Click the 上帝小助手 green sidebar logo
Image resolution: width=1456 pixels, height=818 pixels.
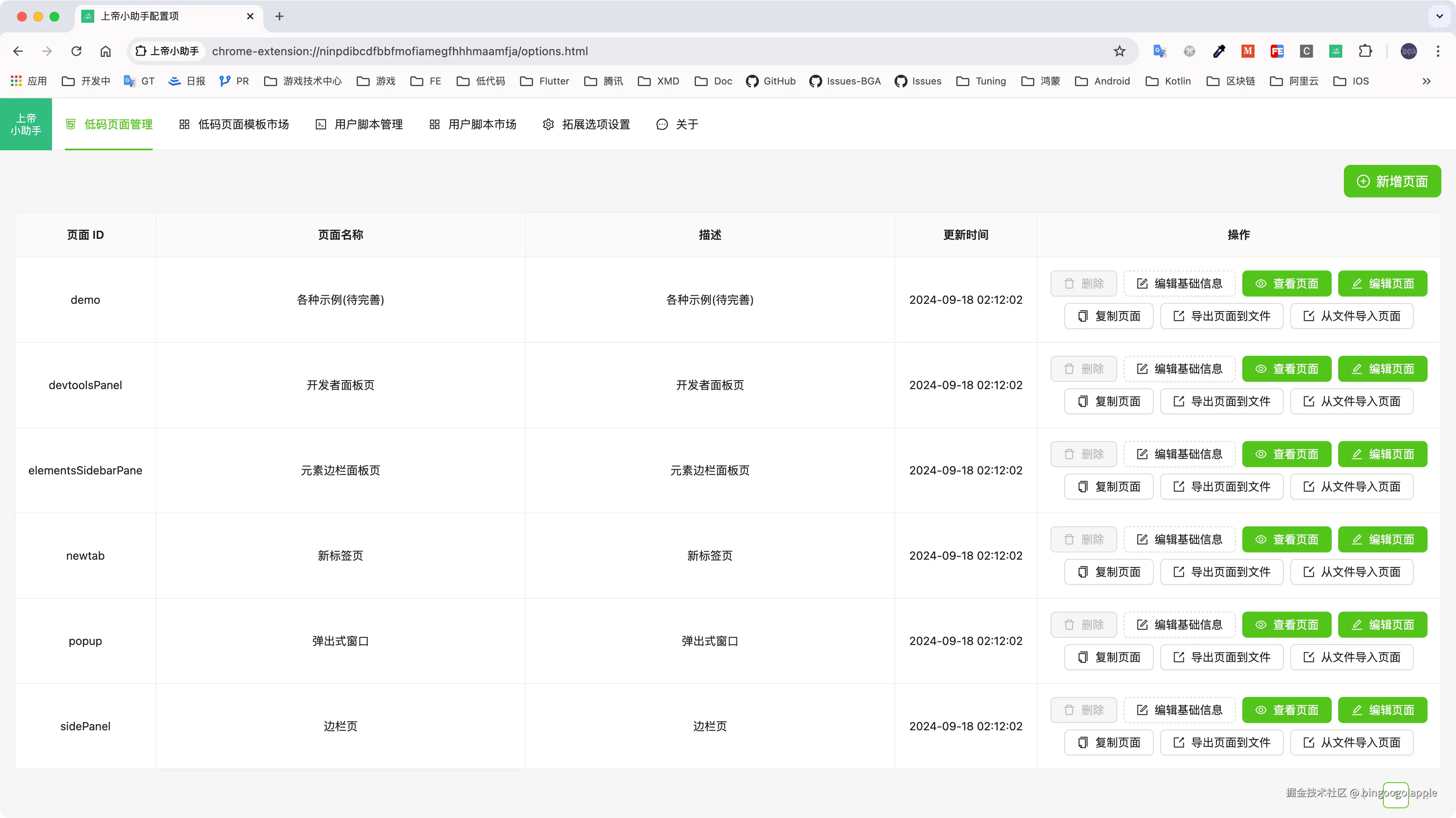coord(26,124)
